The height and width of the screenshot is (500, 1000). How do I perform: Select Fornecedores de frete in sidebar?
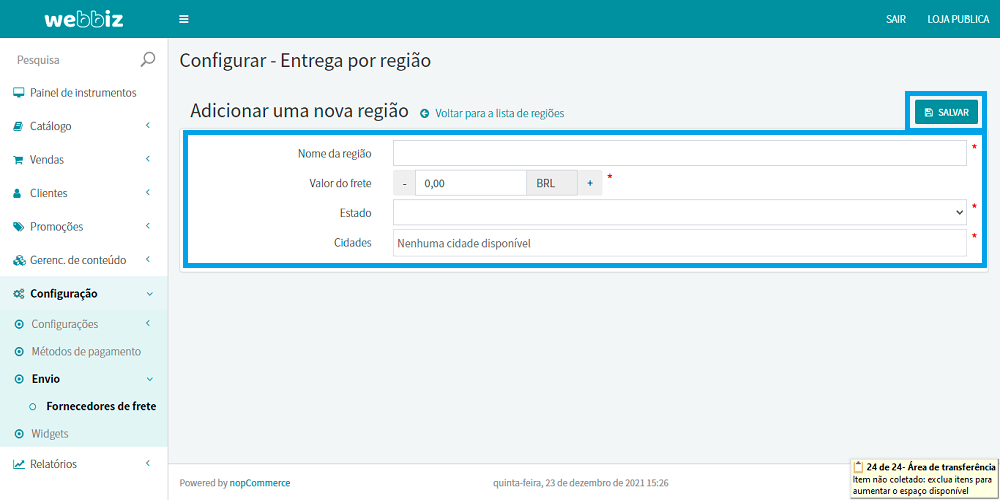point(101,407)
